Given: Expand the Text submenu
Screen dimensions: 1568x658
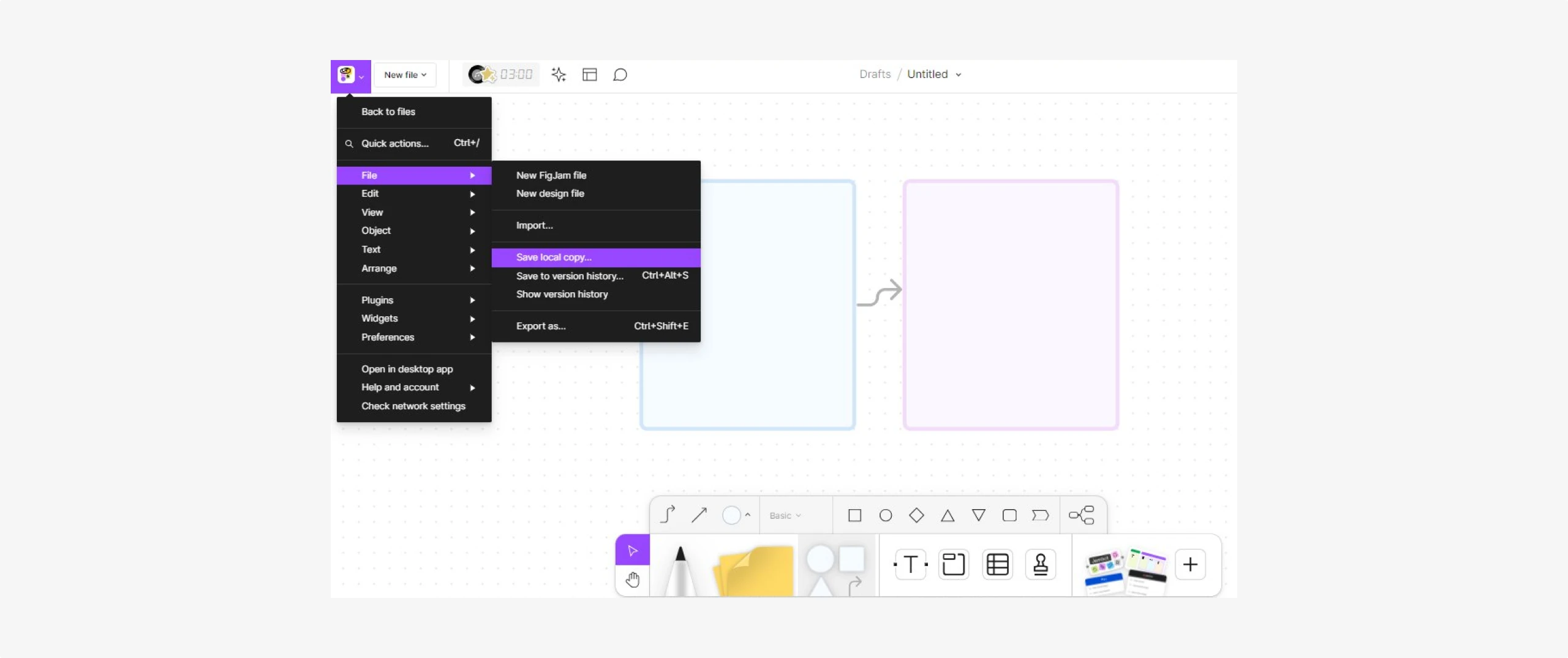Looking at the screenshot, I should coord(414,250).
